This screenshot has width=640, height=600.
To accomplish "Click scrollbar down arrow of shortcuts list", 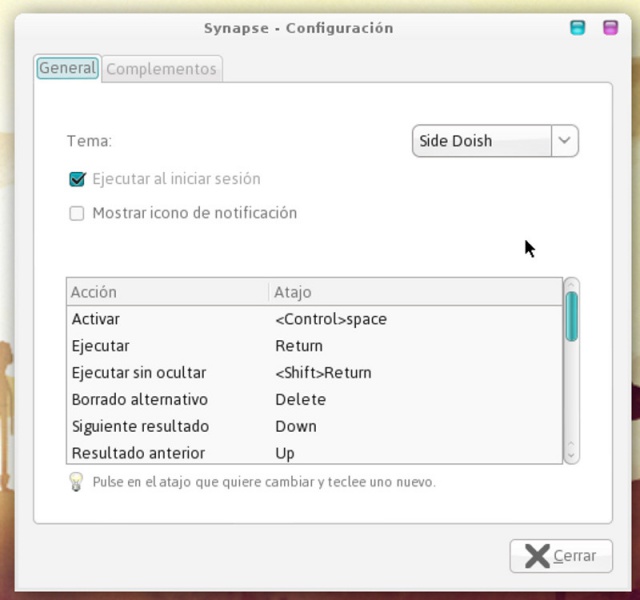I will point(571,456).
